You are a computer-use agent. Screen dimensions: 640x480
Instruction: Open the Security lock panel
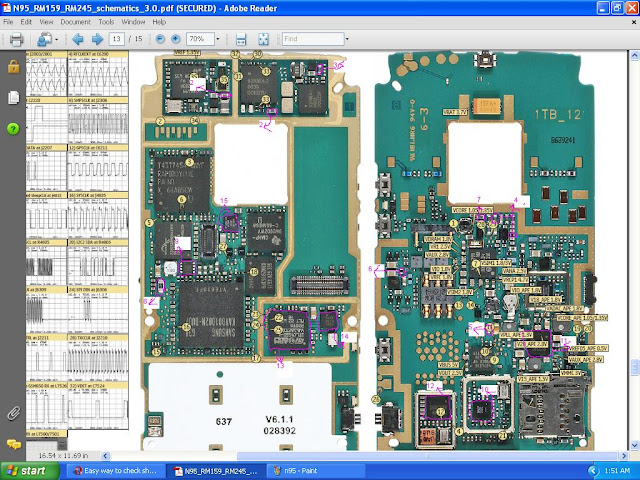pyautogui.click(x=13, y=67)
